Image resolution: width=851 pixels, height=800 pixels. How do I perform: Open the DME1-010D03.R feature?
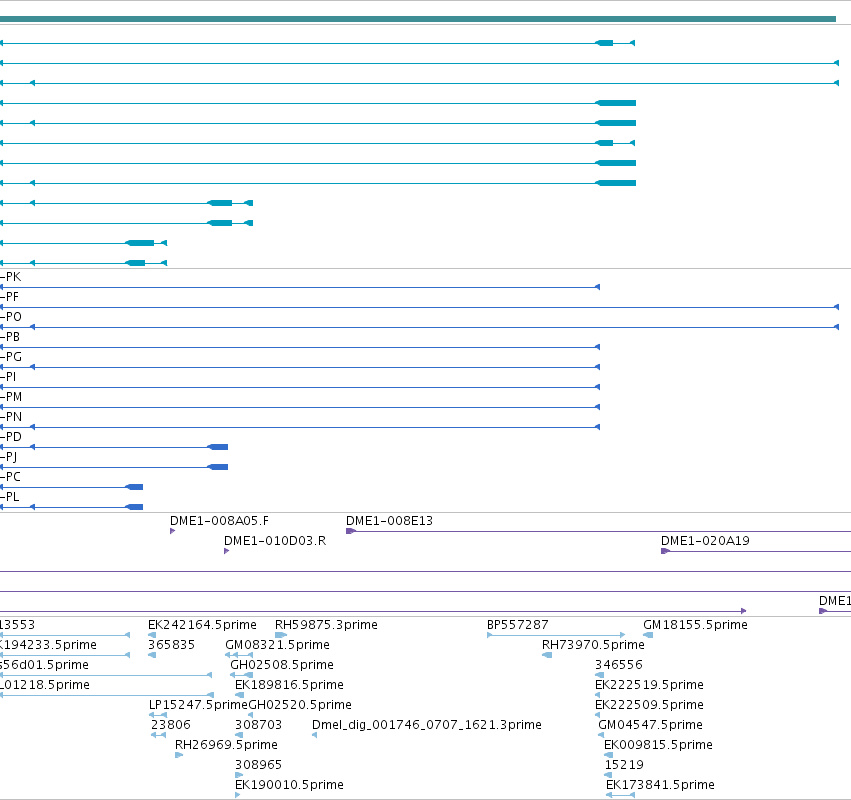click(x=275, y=541)
